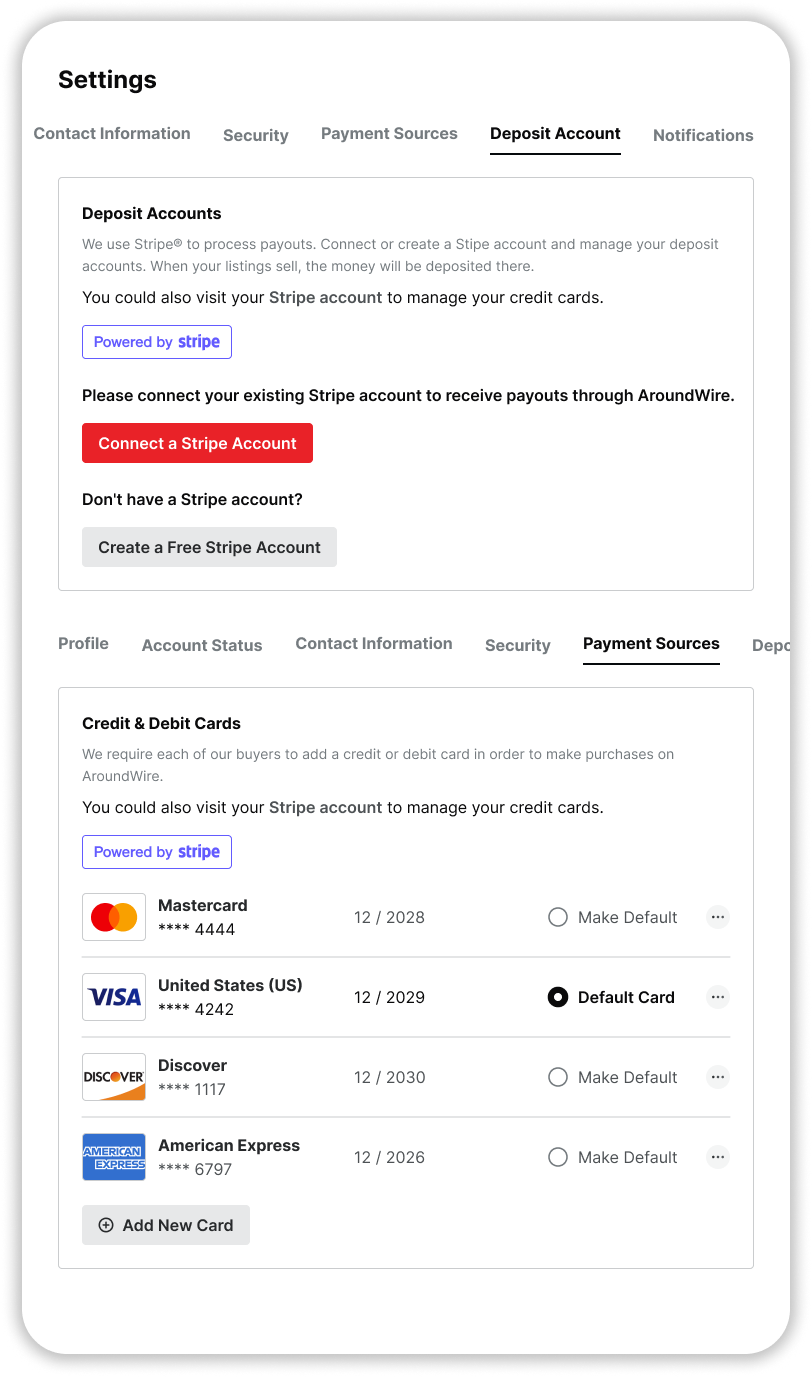Click the Discover card brand icon
The height and width of the screenshot is (1377, 812).
pos(113,1076)
